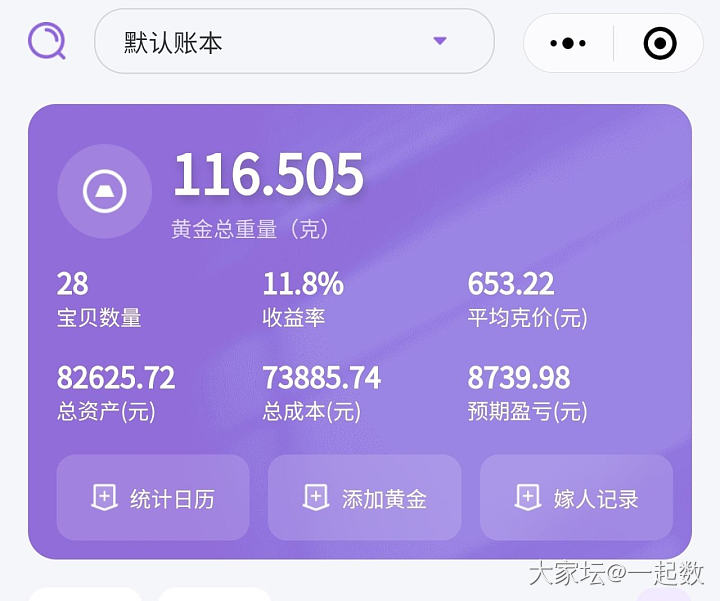Click the plus icon beside 嫁人记录

[527, 497]
